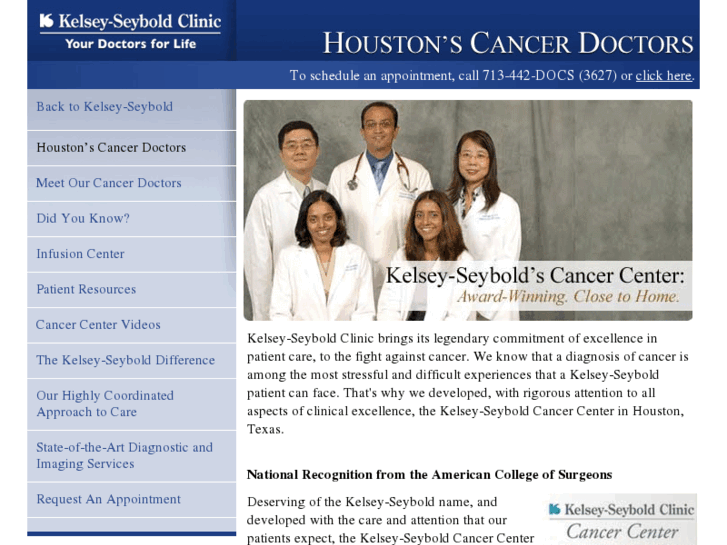
Task: Click the cancer doctors group photo
Action: (468, 210)
